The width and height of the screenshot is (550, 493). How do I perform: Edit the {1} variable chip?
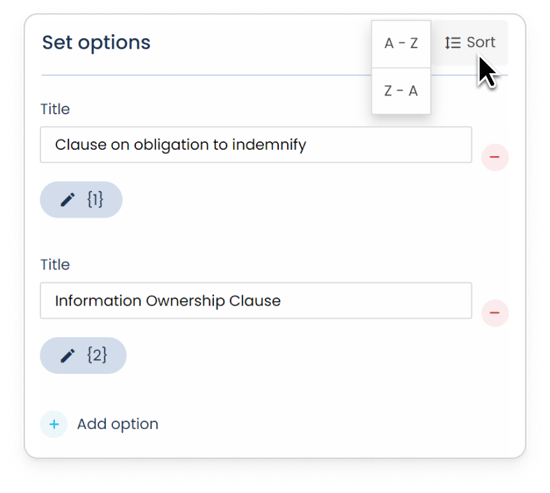(x=81, y=200)
